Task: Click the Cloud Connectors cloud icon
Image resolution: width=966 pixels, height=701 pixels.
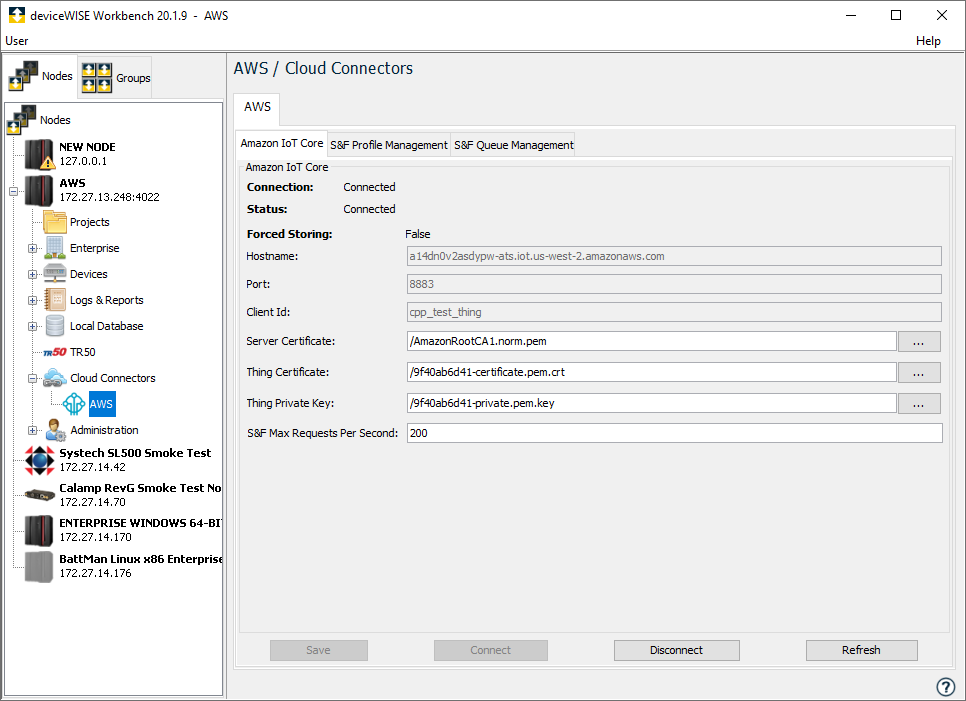Action: pyautogui.click(x=55, y=378)
